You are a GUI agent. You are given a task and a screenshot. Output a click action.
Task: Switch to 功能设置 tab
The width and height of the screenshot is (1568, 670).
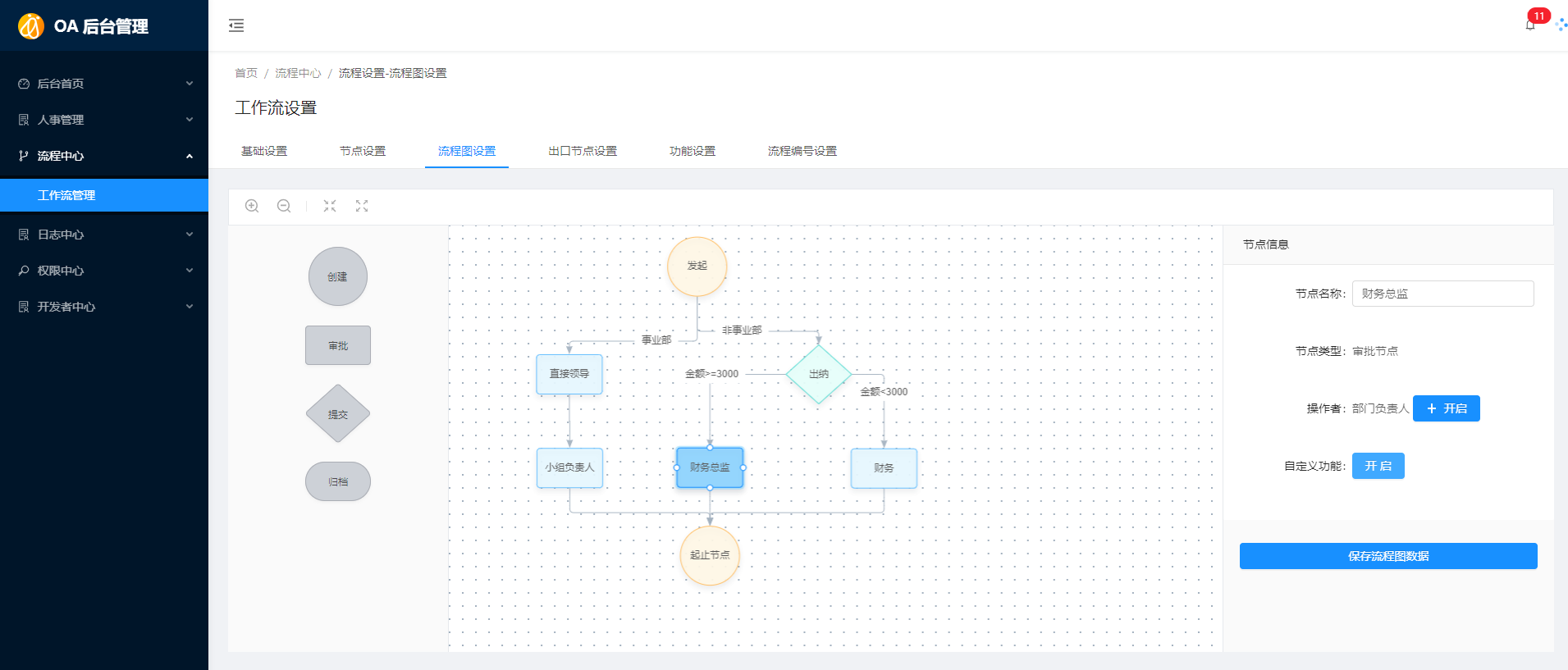[693, 151]
